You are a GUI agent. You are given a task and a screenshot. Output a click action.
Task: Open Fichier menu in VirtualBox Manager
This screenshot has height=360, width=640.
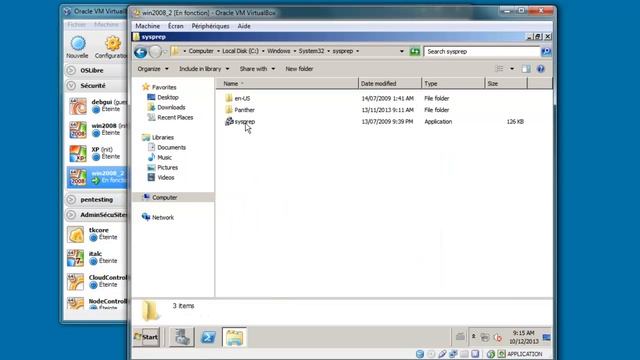77,24
